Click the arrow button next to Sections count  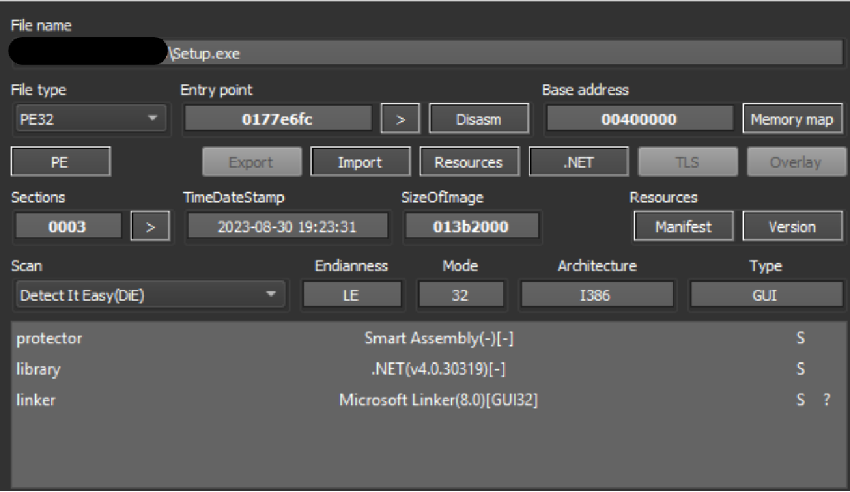pyautogui.click(x=150, y=226)
